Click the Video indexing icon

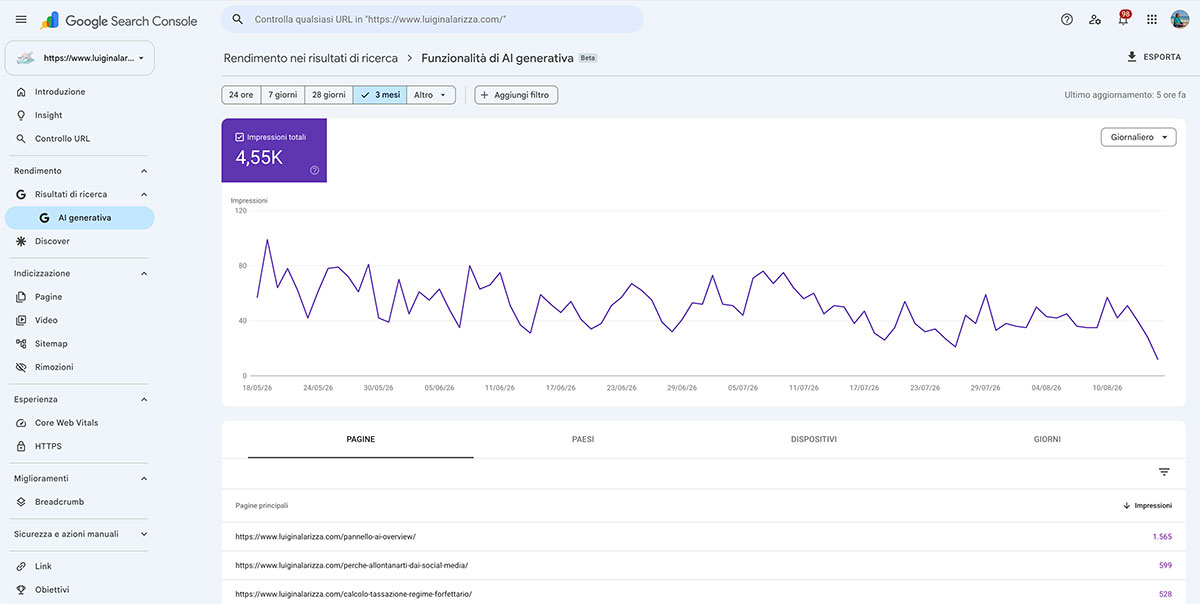pos(23,320)
